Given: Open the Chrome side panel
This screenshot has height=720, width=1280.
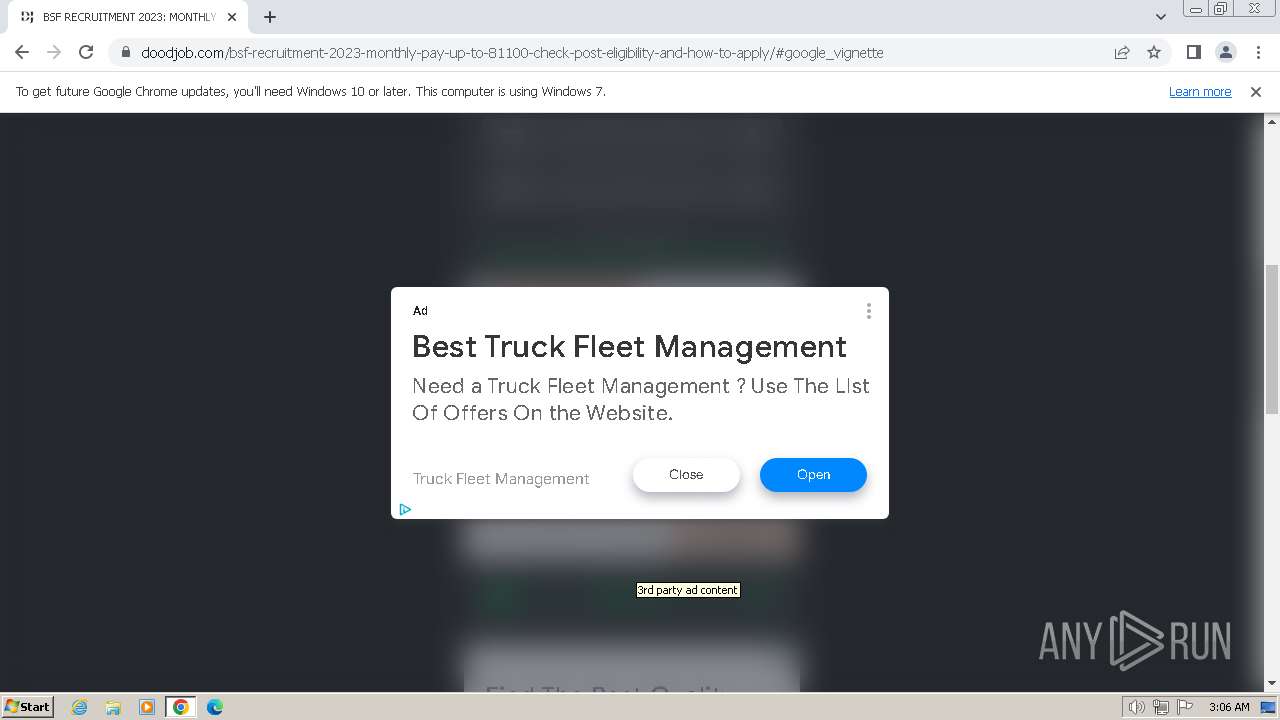Looking at the screenshot, I should click(1193, 52).
